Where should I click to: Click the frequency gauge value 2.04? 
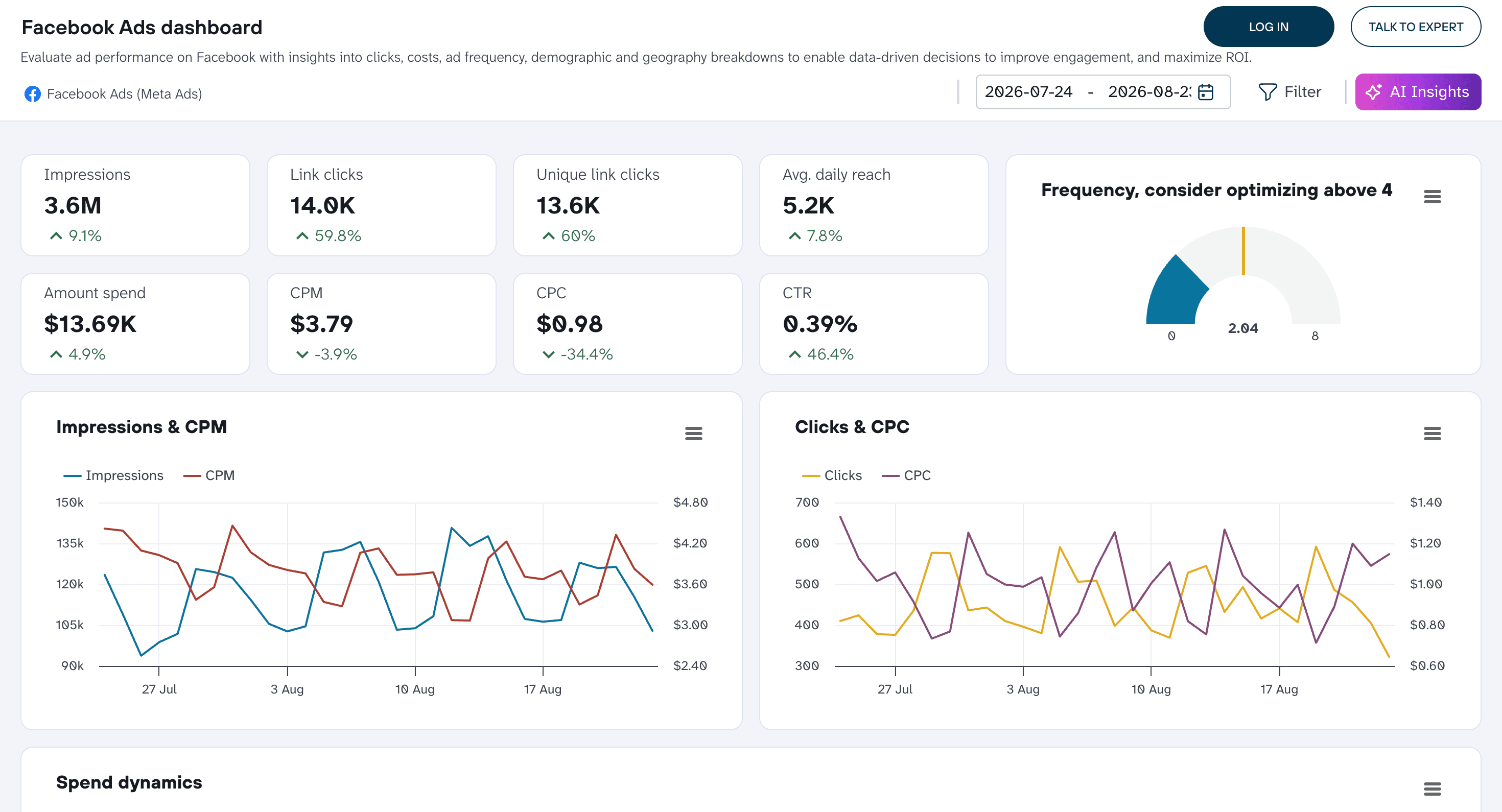coord(1242,328)
